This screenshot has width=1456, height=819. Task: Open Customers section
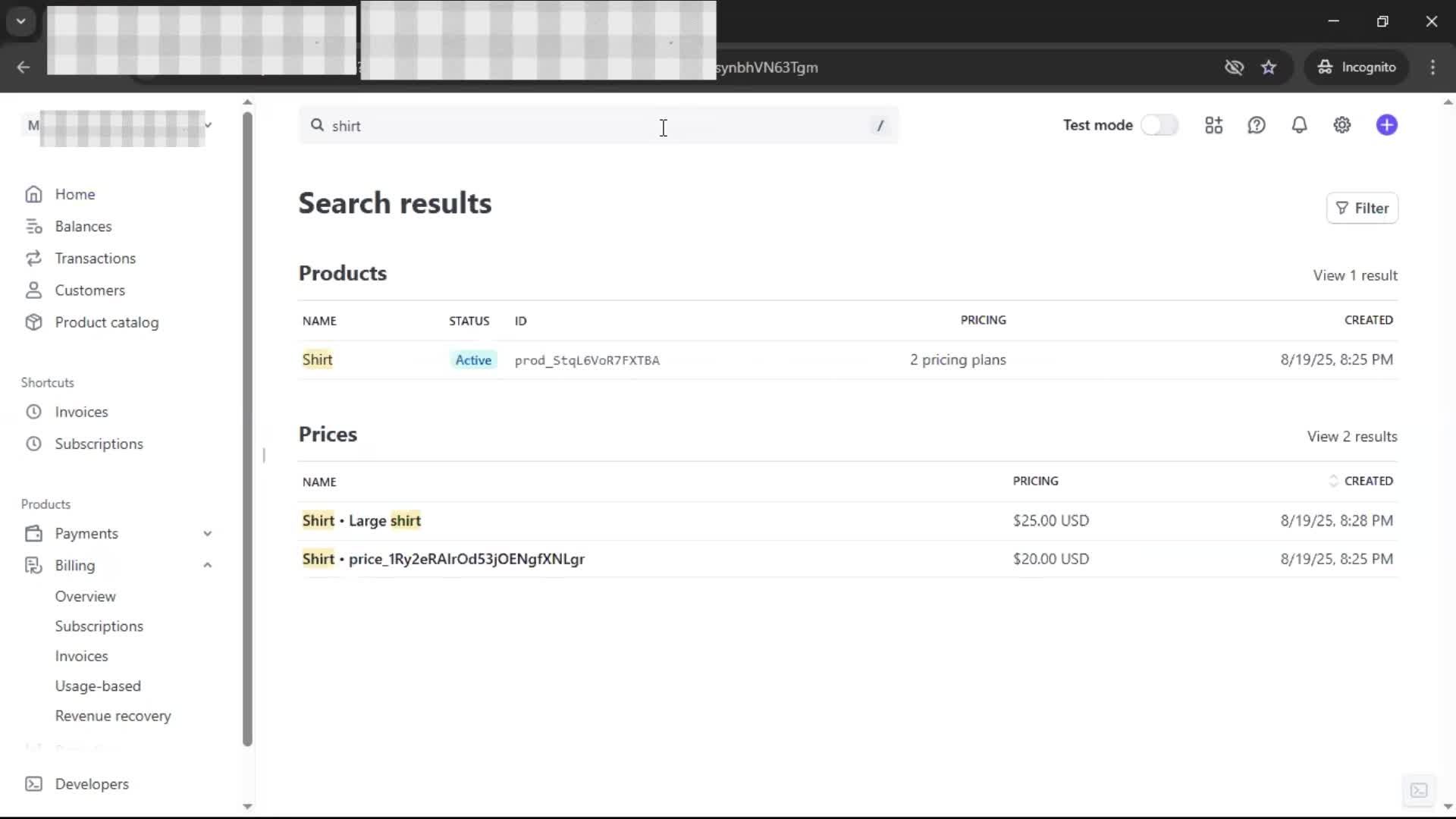[x=89, y=290]
